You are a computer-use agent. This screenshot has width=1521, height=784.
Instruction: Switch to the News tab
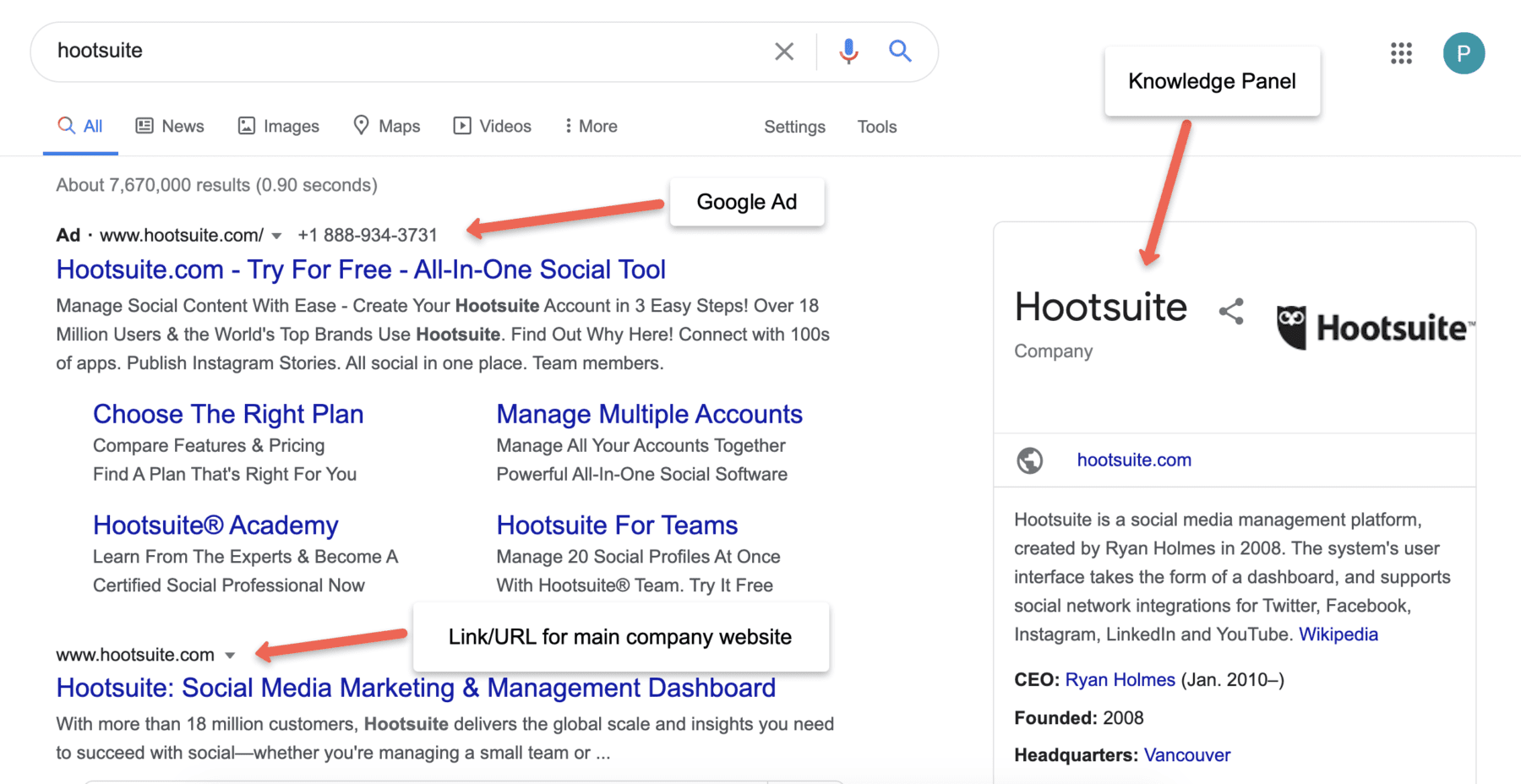(170, 126)
